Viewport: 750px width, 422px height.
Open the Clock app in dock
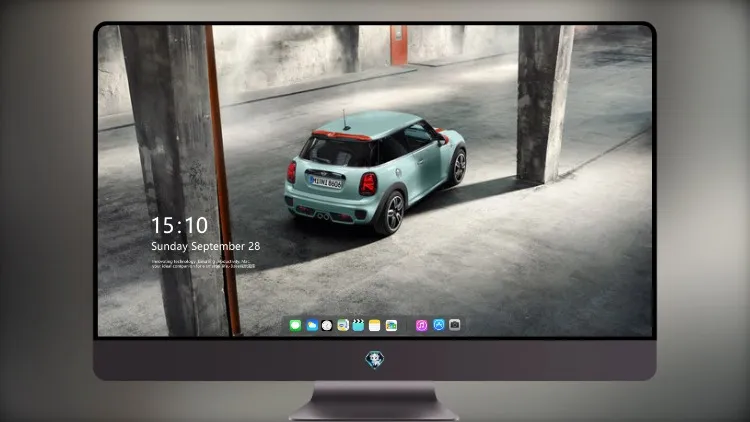click(x=327, y=325)
